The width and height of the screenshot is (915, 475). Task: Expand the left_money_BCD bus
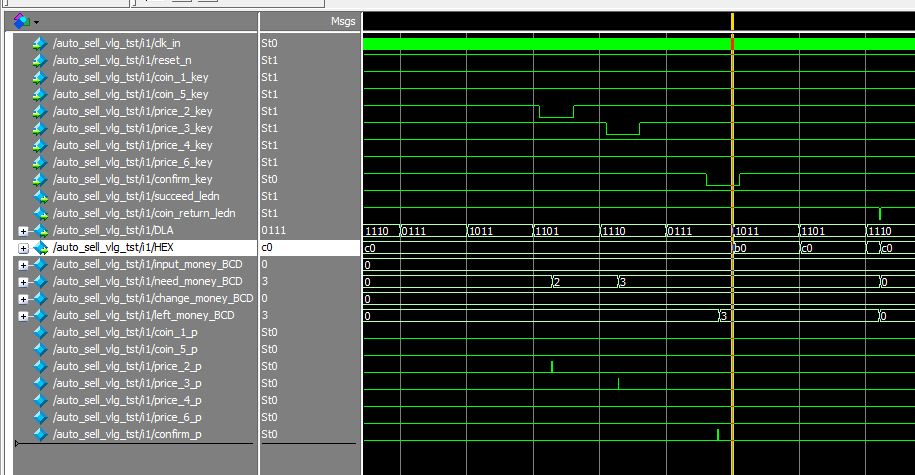pyautogui.click(x=23, y=316)
